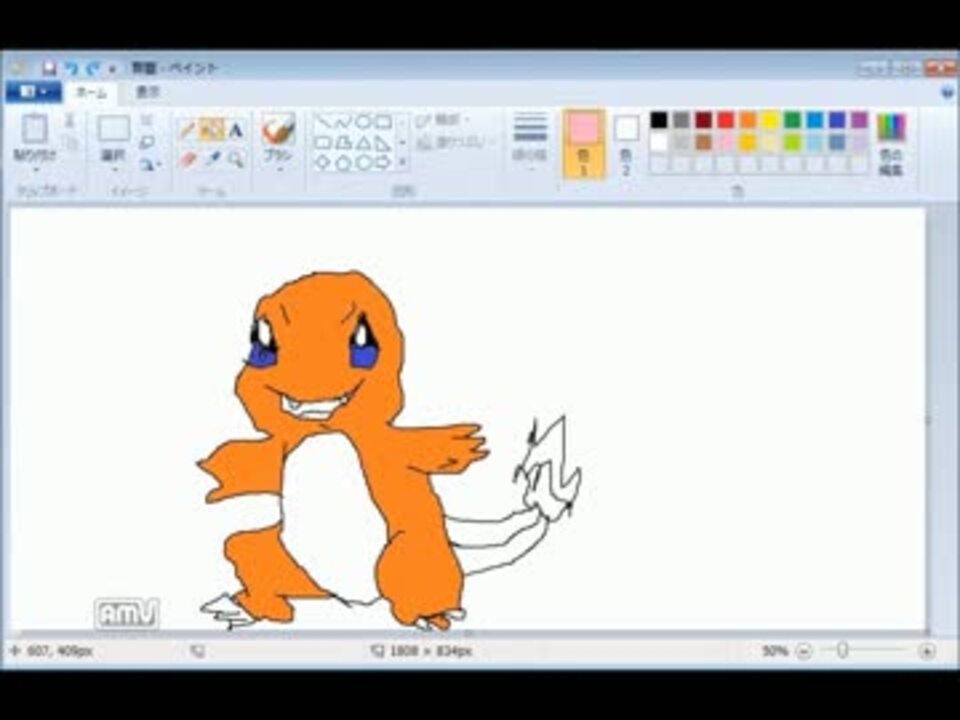
Task: Expand the shapes gallery with the bottom arrow
Action: click(402, 162)
